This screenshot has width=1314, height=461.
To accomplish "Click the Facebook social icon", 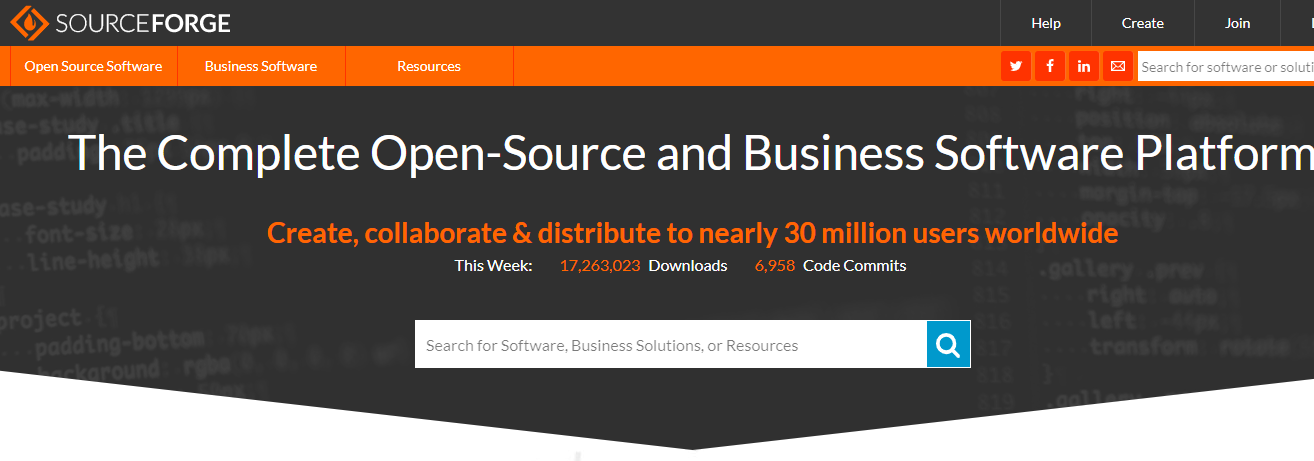I will [x=1050, y=66].
